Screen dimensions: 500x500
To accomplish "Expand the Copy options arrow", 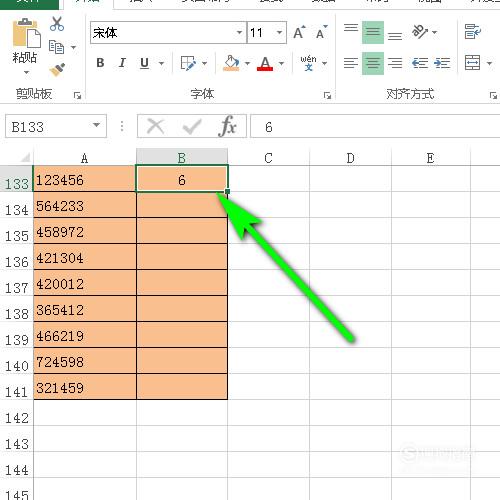I will 73,47.
